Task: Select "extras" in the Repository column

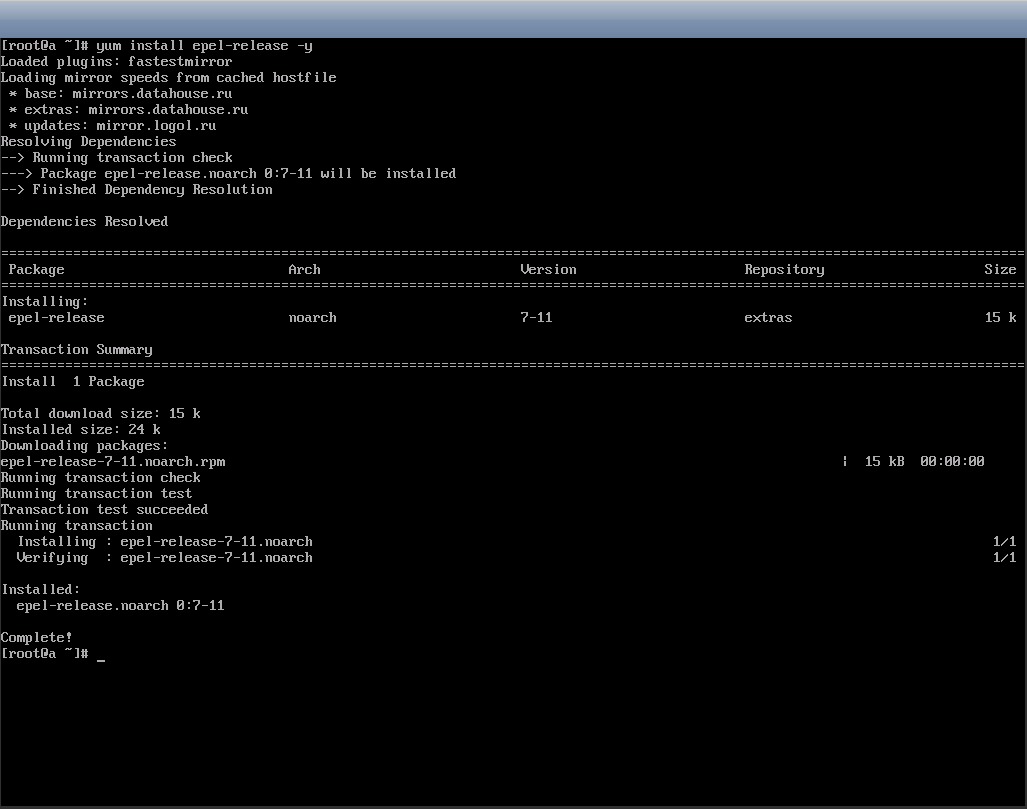Action: pos(768,318)
